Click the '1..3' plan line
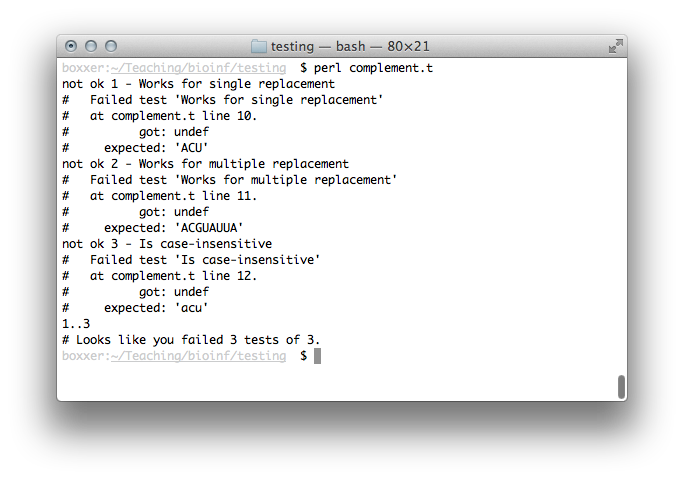Screen dimensions: 684x480 click(x=76, y=324)
